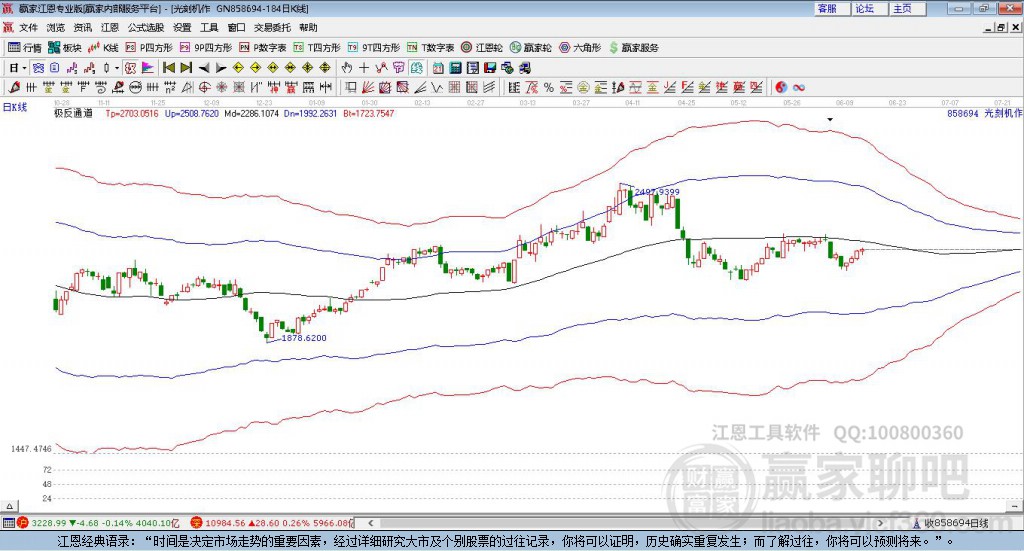Toggle the colored flag chart icon
The image size is (1024, 551).
(x=148, y=68)
